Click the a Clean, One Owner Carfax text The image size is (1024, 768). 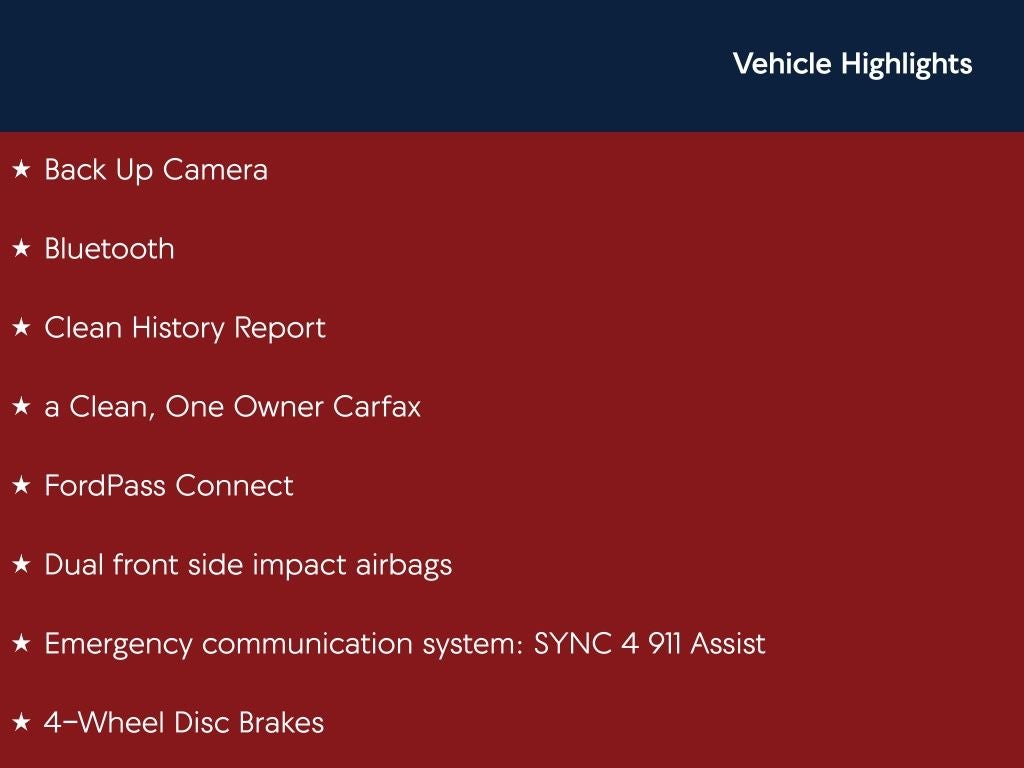coord(232,407)
